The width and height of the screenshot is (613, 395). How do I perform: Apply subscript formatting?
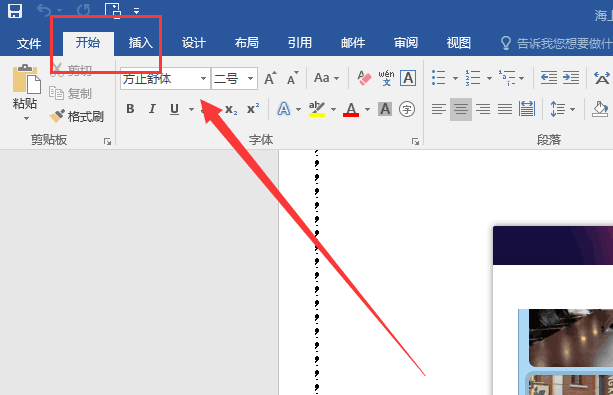(231, 109)
